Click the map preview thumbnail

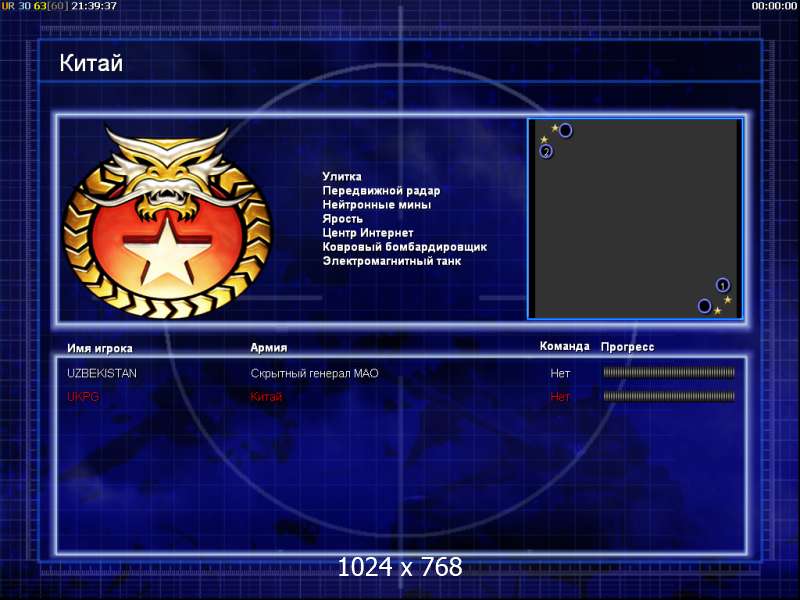coord(635,219)
